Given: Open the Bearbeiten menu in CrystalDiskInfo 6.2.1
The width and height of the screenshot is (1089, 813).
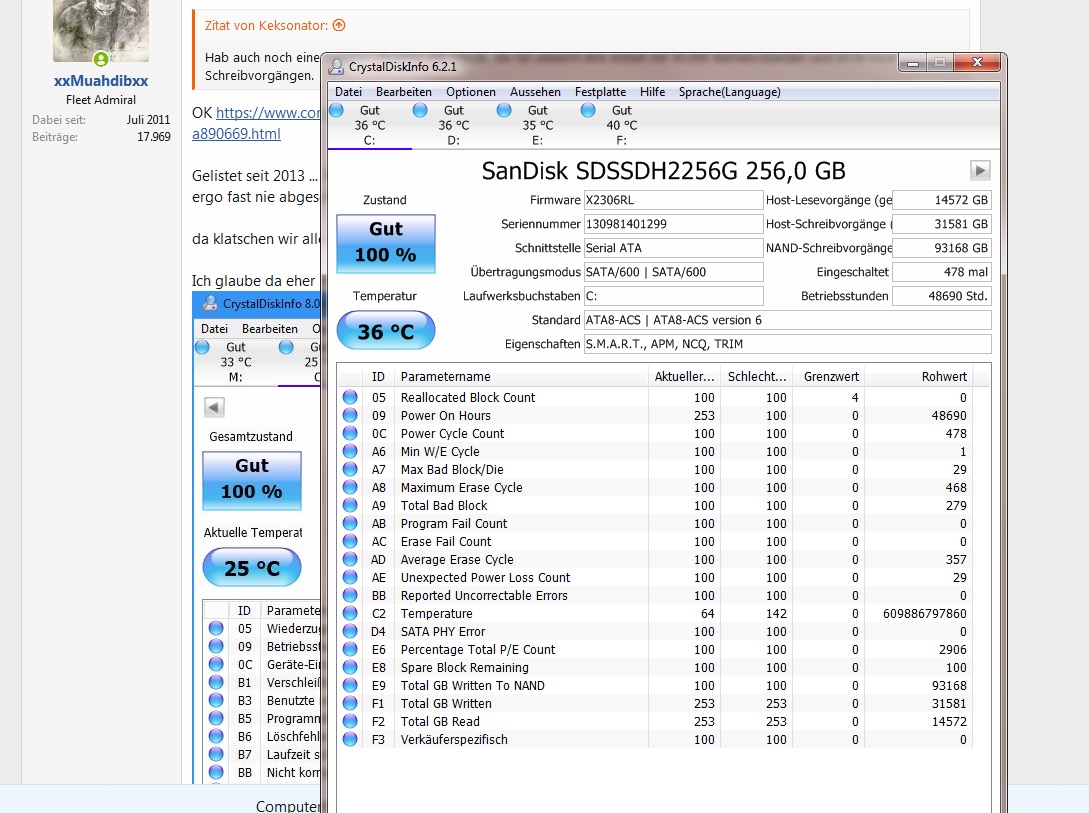Looking at the screenshot, I should pos(404,92).
